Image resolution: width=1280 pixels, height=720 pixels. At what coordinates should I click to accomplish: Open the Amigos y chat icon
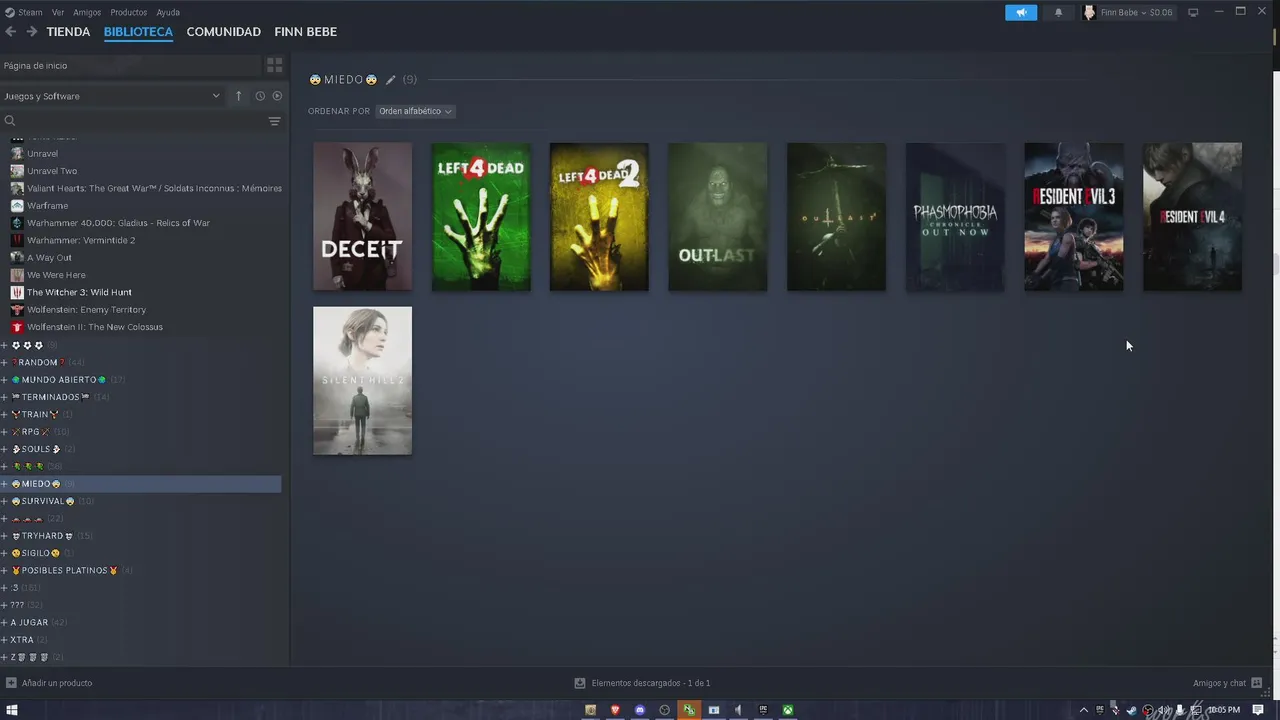(x=1257, y=683)
